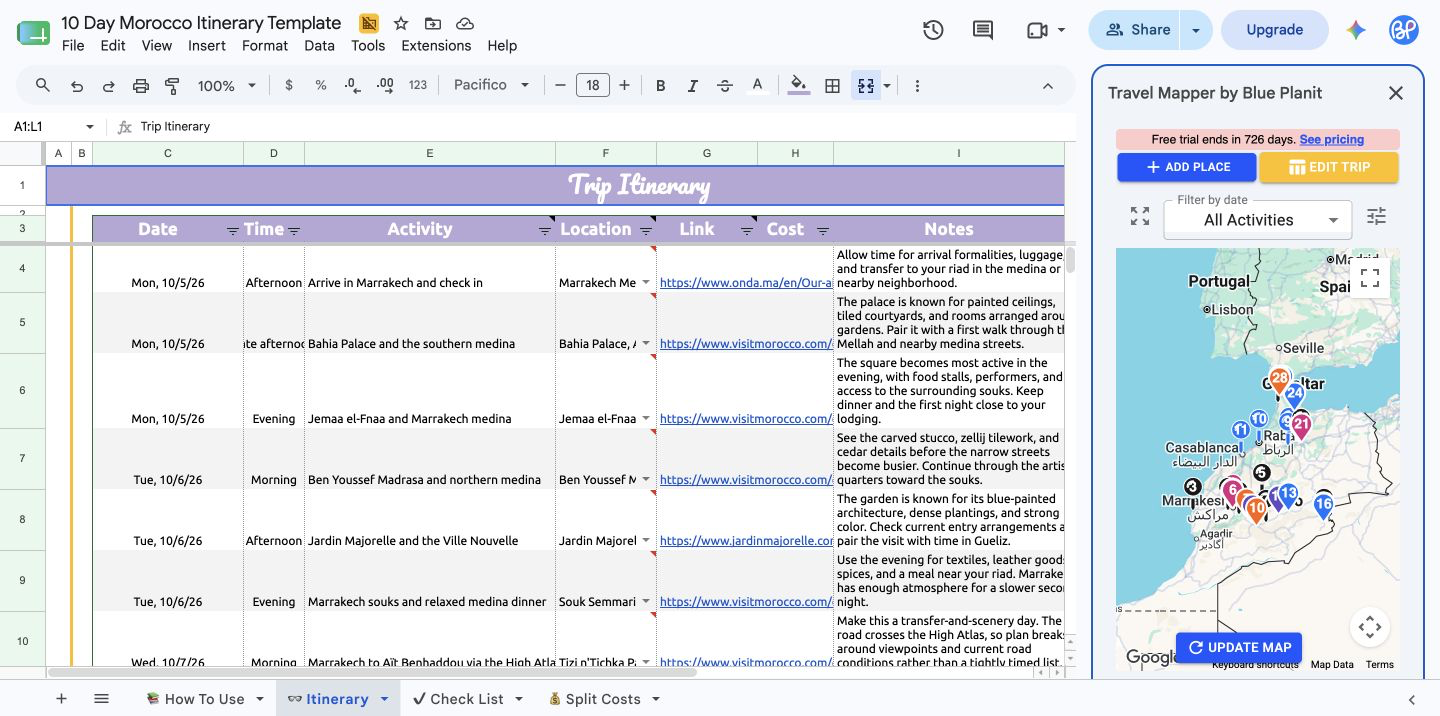The image size is (1440, 716).
Task: Open map filter settings sliders icon
Action: [x=1377, y=216]
